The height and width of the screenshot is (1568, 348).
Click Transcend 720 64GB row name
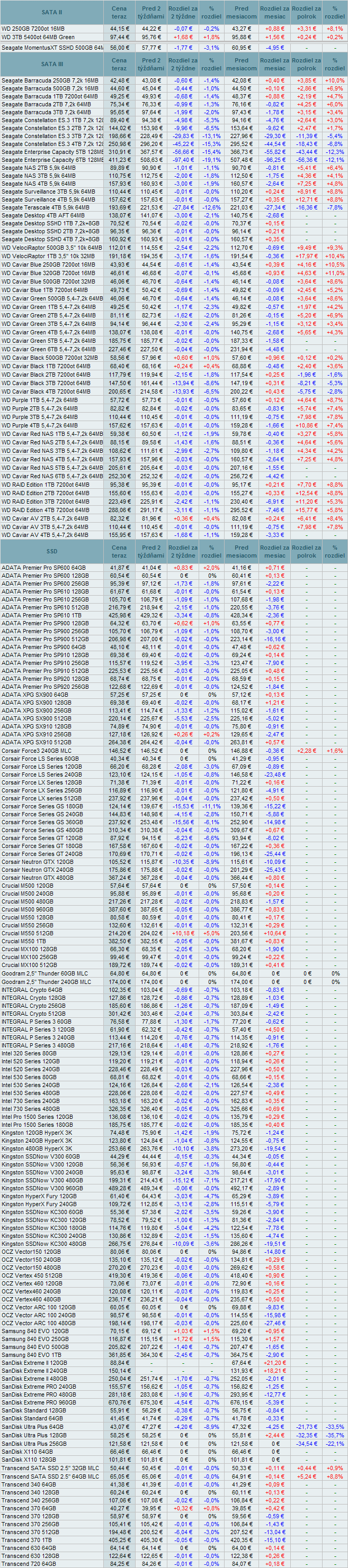tap(29, 1564)
